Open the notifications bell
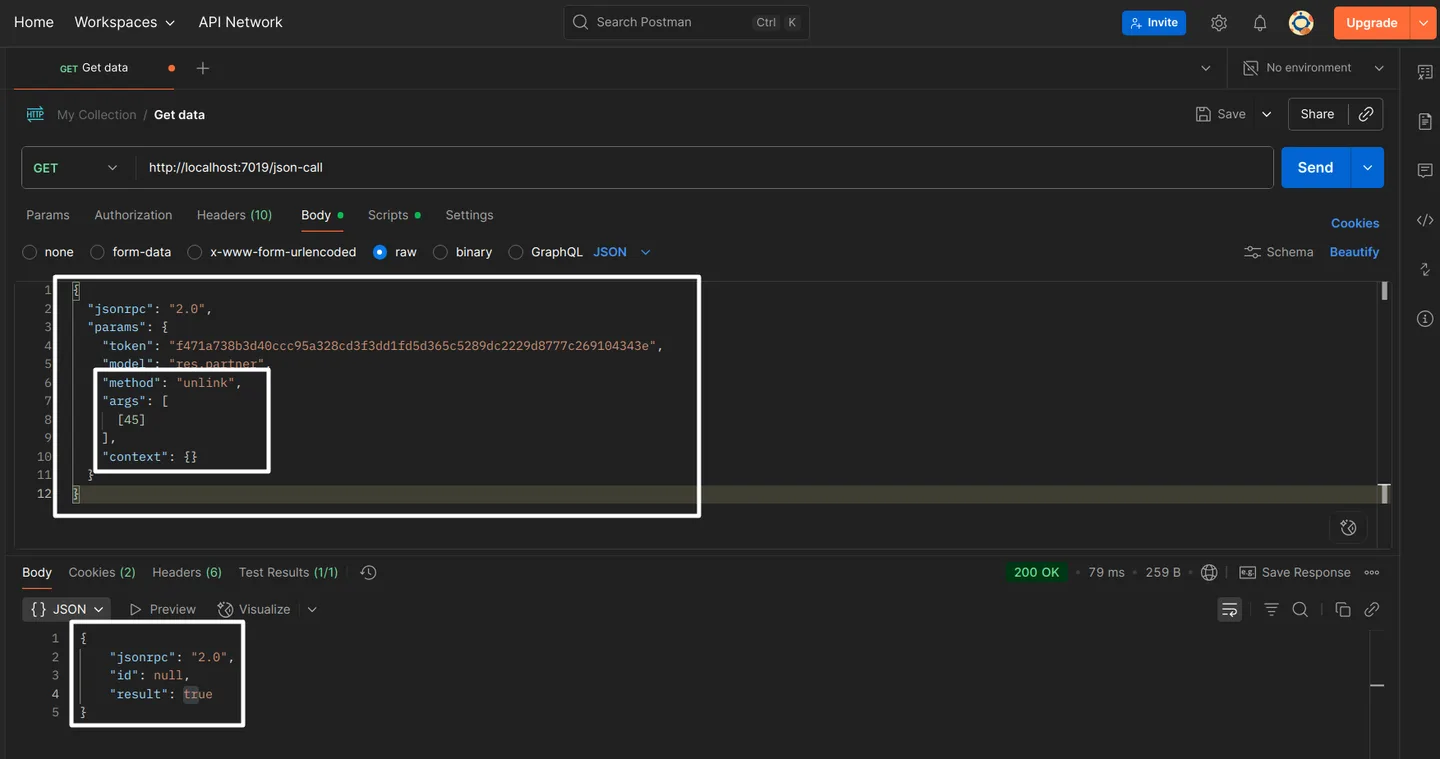 tap(1260, 23)
